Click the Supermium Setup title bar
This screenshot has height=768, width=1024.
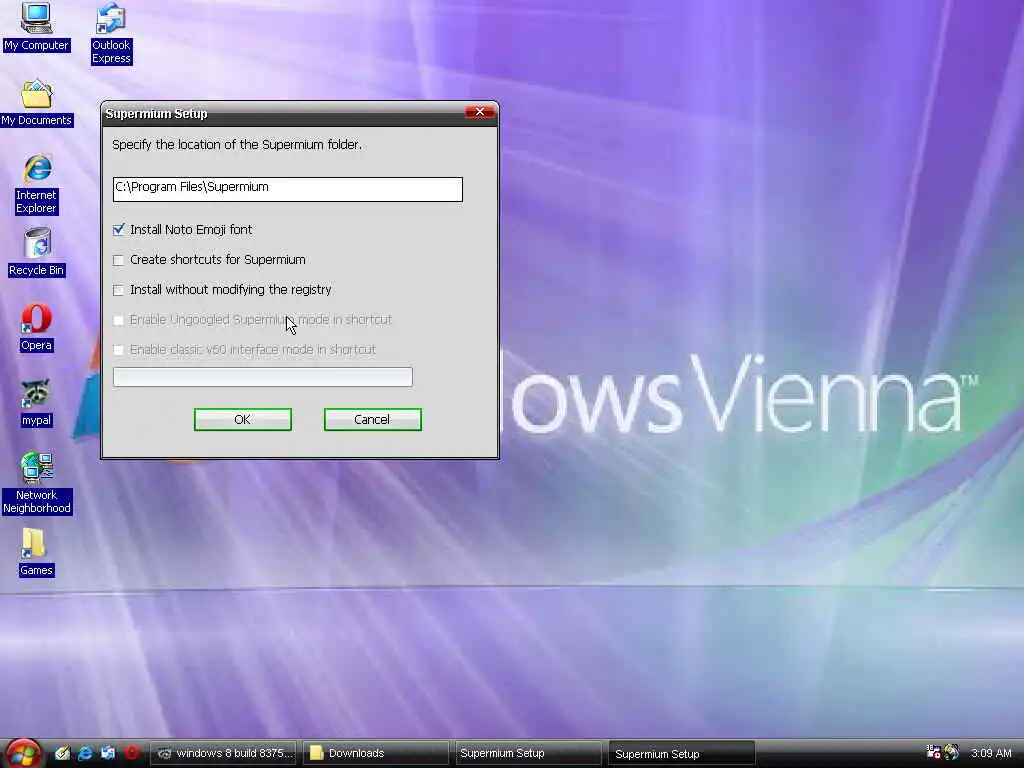click(x=284, y=113)
